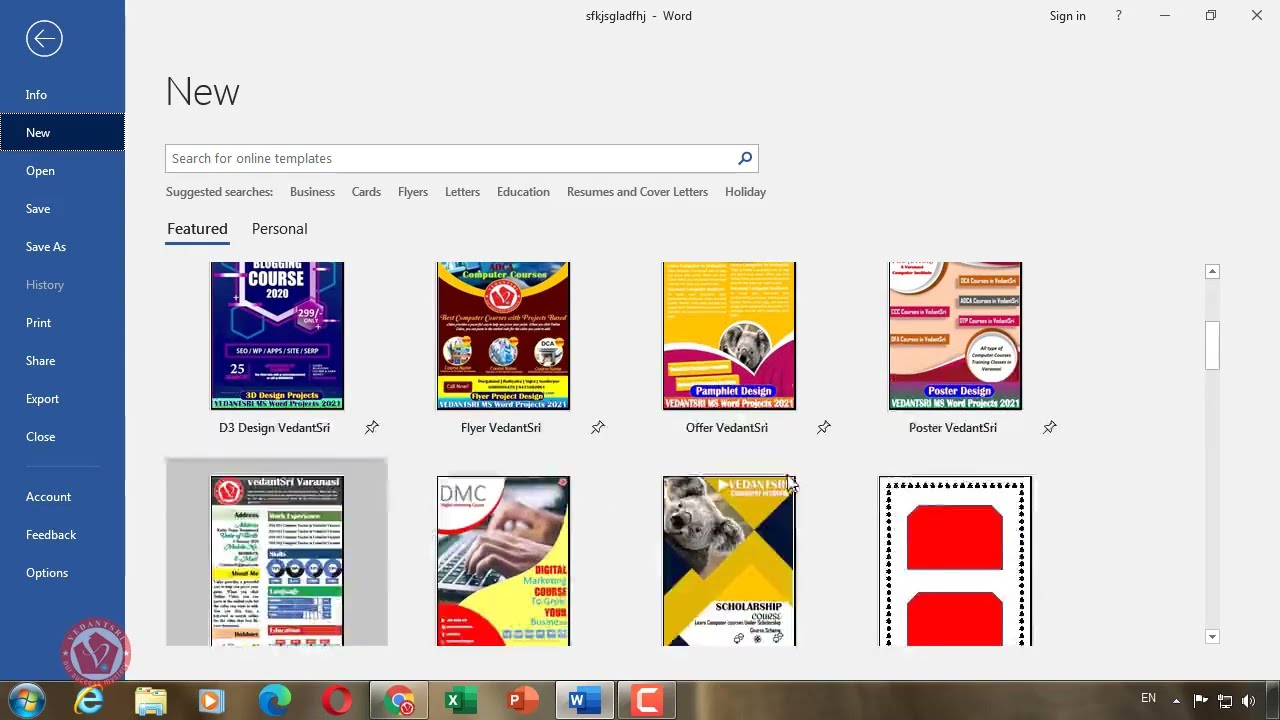This screenshot has width=1280, height=720.
Task: Choose Save As from the sidebar
Action: point(62,247)
